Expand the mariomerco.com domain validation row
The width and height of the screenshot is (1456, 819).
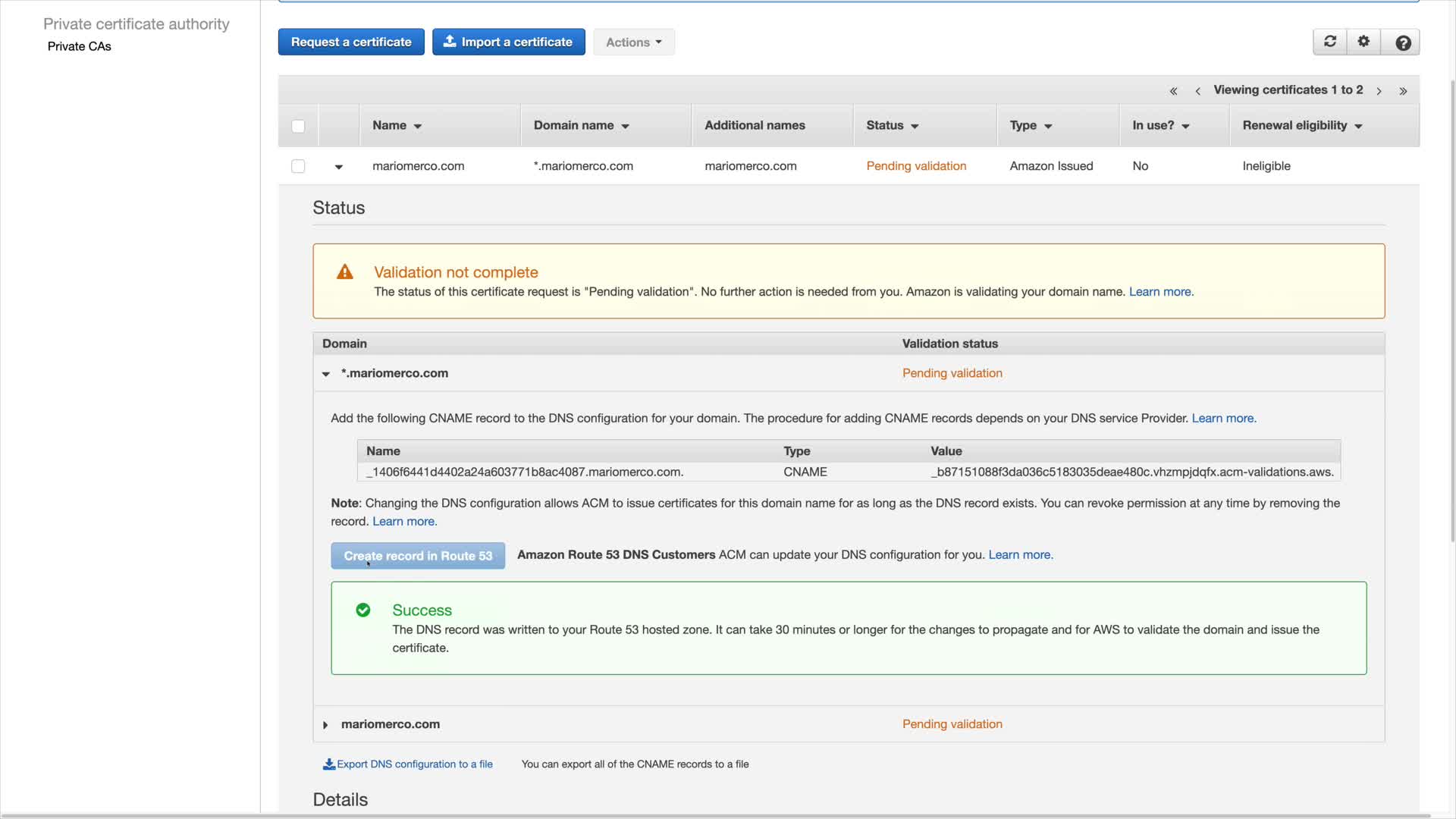point(325,725)
